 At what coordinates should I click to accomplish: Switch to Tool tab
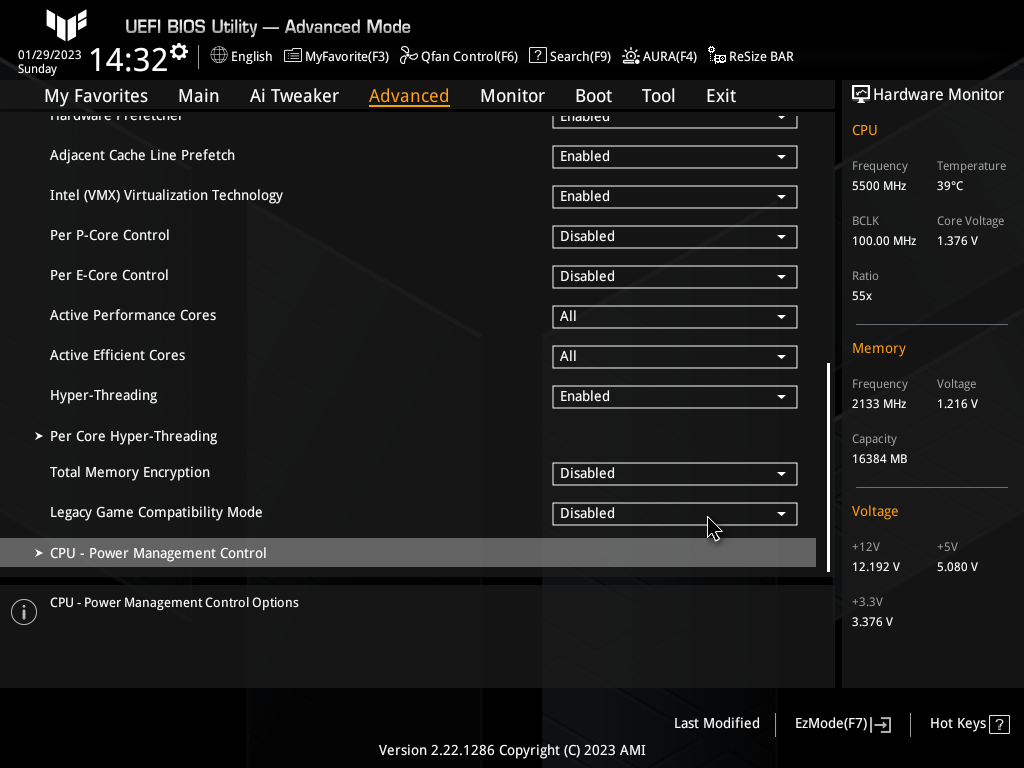[658, 96]
